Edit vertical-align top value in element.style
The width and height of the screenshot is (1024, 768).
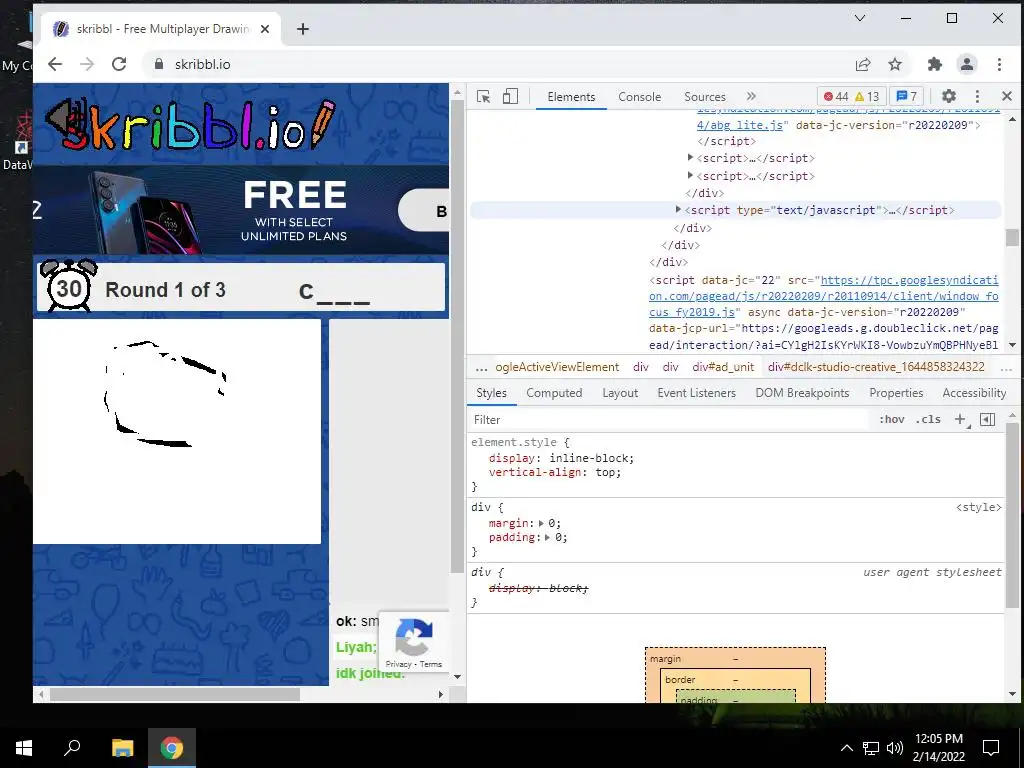pyautogui.click(x=606, y=472)
